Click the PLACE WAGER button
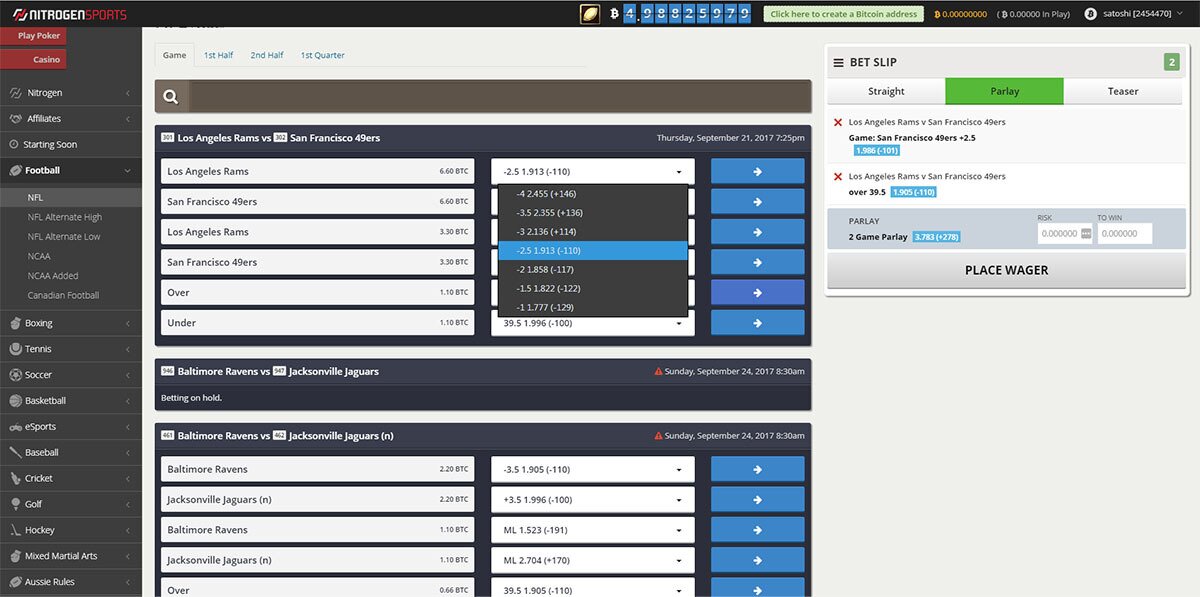This screenshot has width=1200, height=597. coord(1006,270)
